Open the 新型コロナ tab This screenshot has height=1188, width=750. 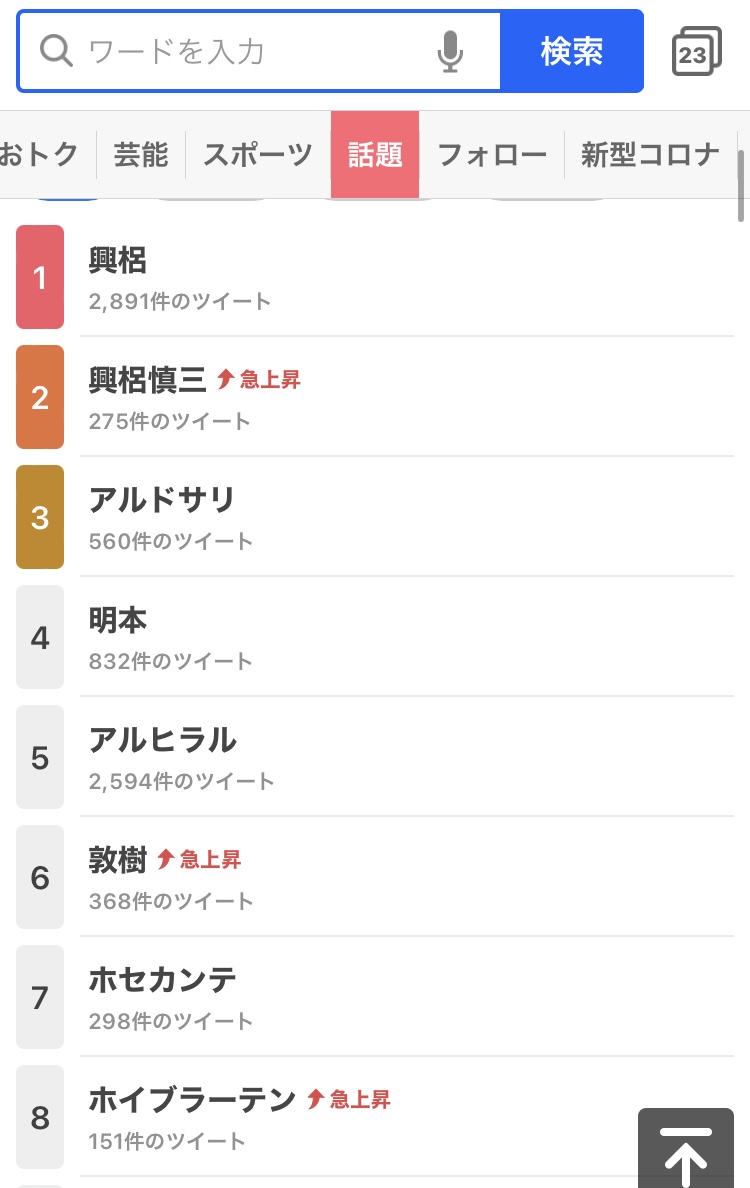(650, 155)
